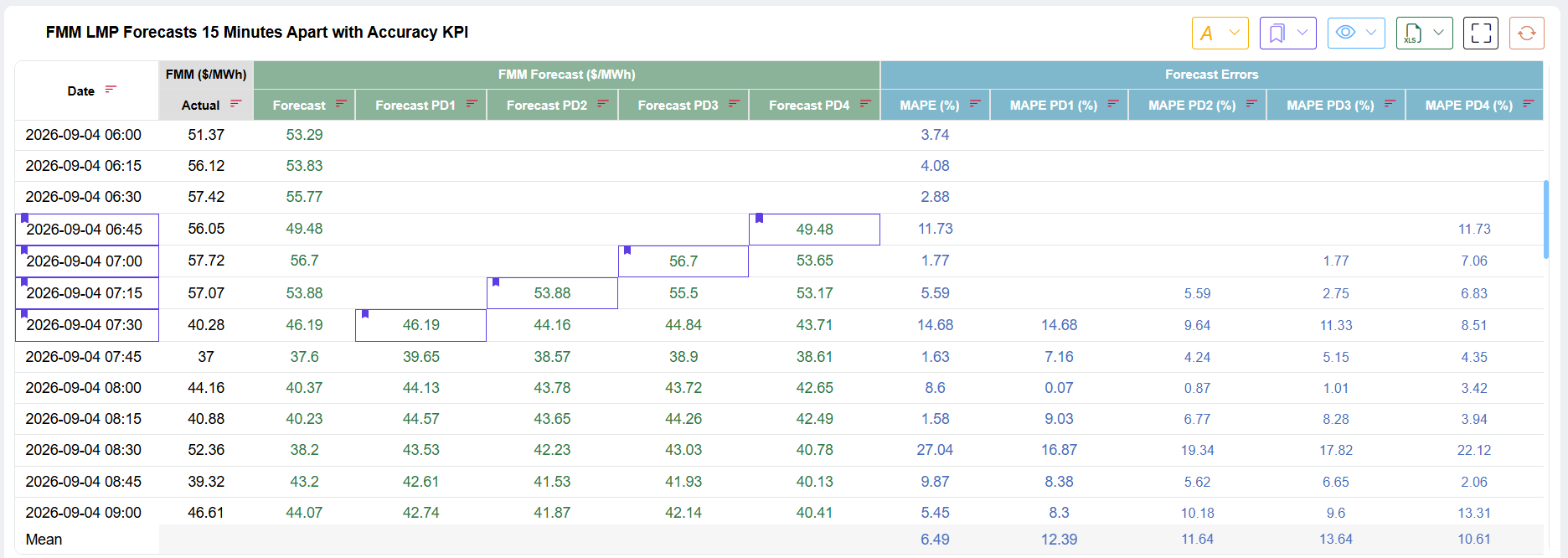Click the Forecast Errors group header
The image size is (1568, 558).
pyautogui.click(x=1211, y=75)
